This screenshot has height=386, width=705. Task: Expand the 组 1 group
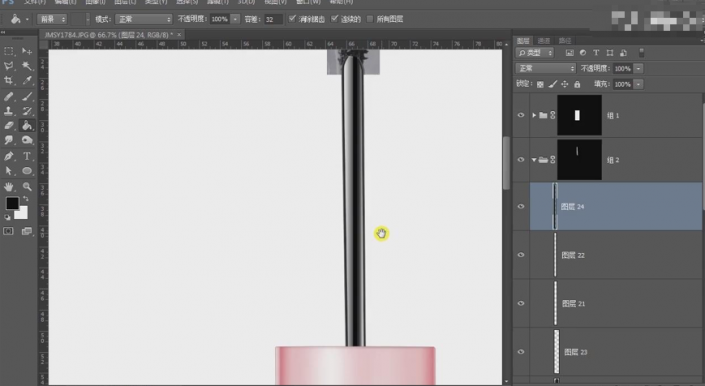pos(534,115)
